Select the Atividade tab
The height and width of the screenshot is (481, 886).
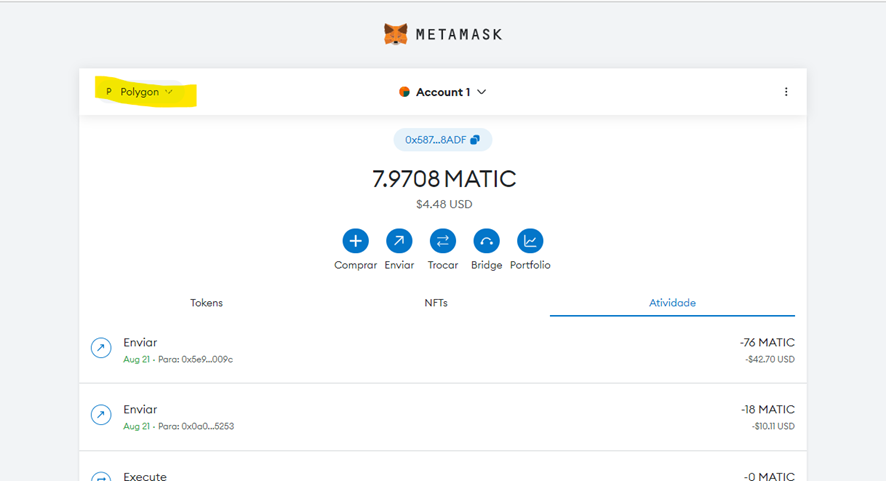[672, 303]
